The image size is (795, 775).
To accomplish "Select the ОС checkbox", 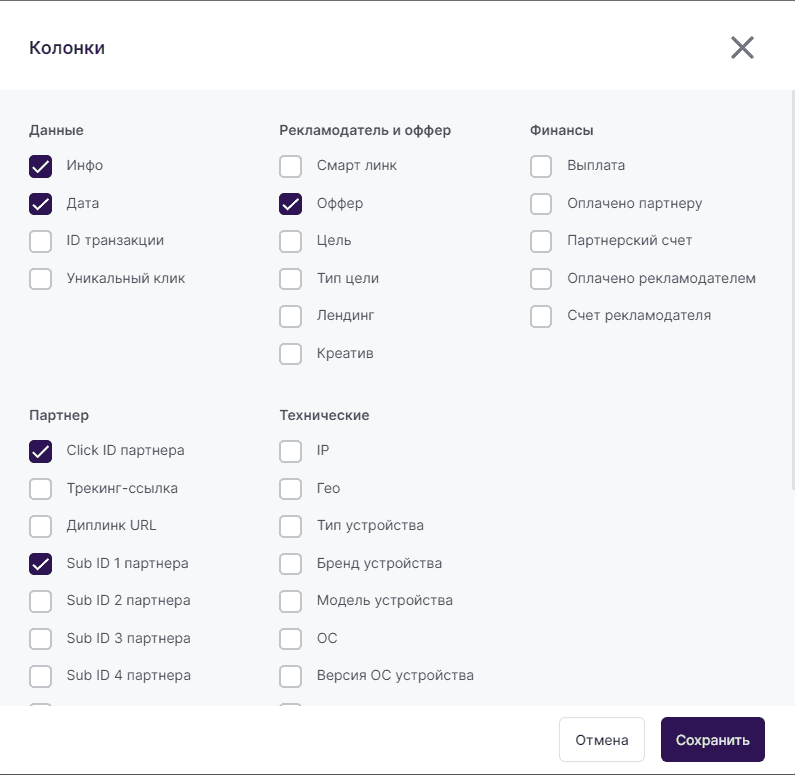I will point(291,639).
